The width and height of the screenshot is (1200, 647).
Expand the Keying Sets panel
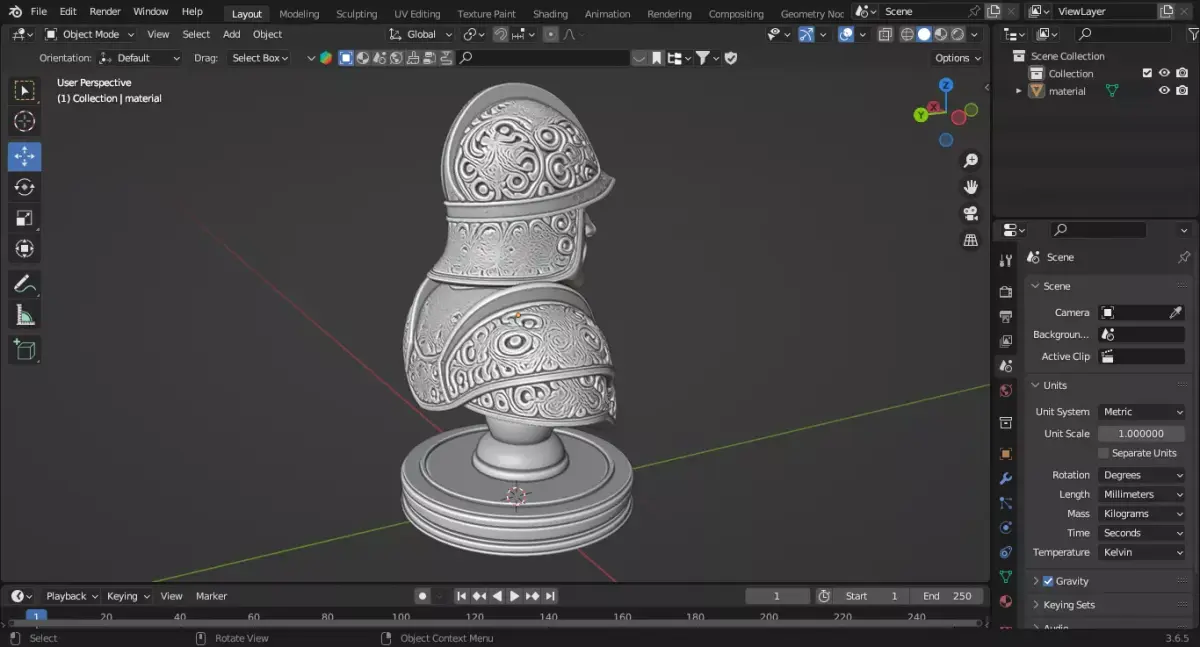(1035, 605)
